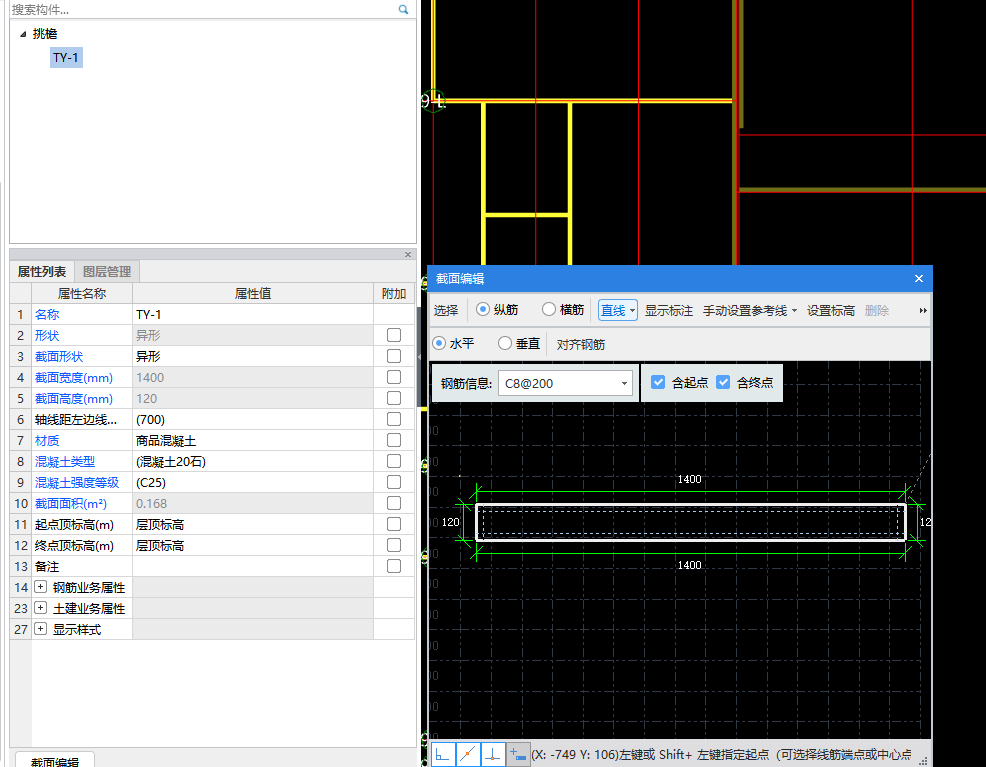Expand 土建业务属性 group
Screen dimensions: 986x767
(x=41, y=608)
